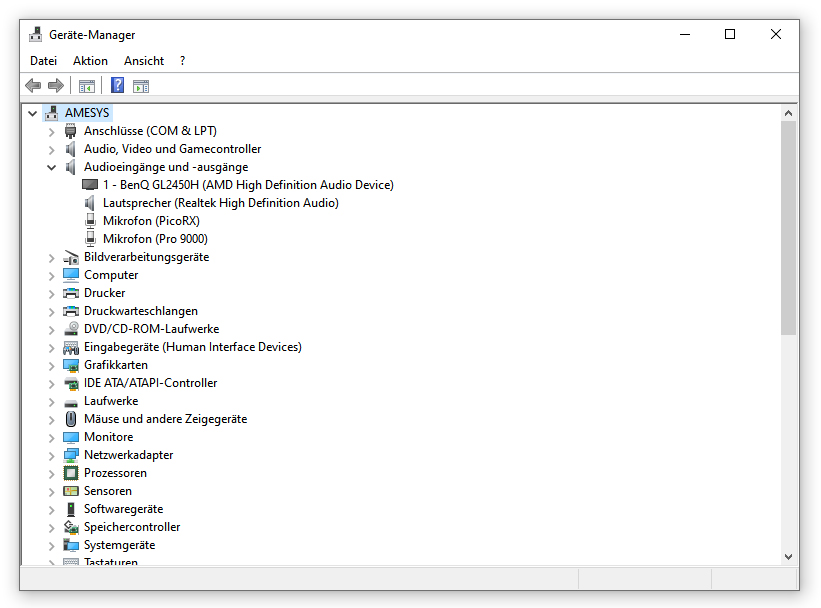The height and width of the screenshot is (608, 821).
Task: Click the Mikrofon (Pro 9000) microphone icon
Action: point(90,238)
